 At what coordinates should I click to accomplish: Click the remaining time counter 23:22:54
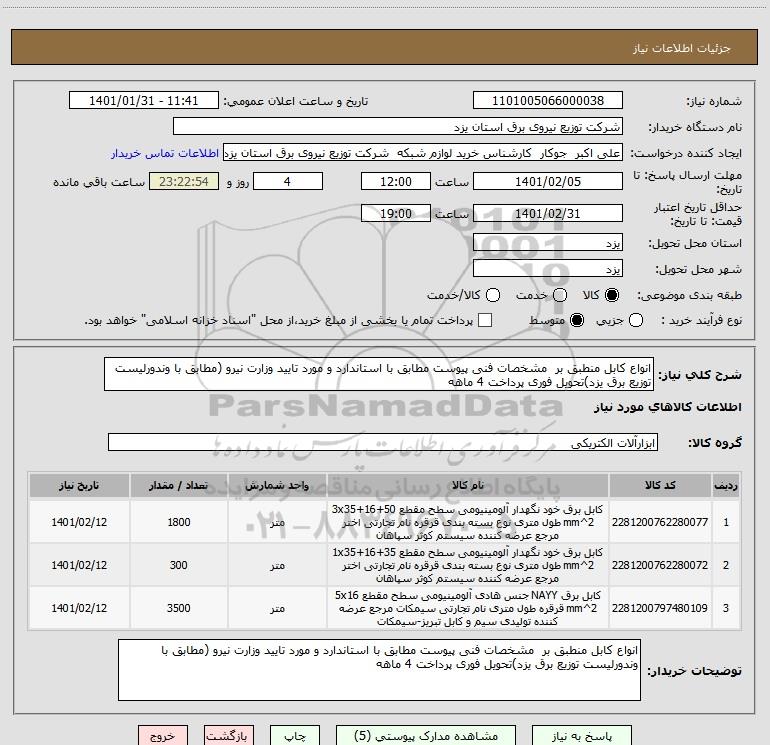point(184,182)
